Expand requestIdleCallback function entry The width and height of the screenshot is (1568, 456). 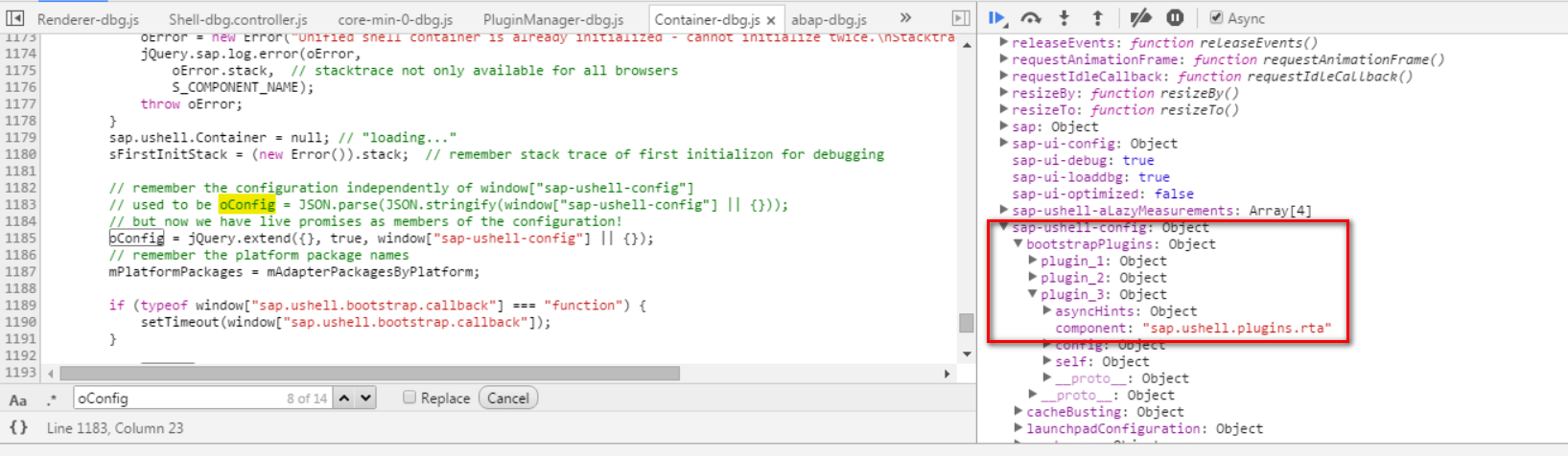pos(1004,76)
